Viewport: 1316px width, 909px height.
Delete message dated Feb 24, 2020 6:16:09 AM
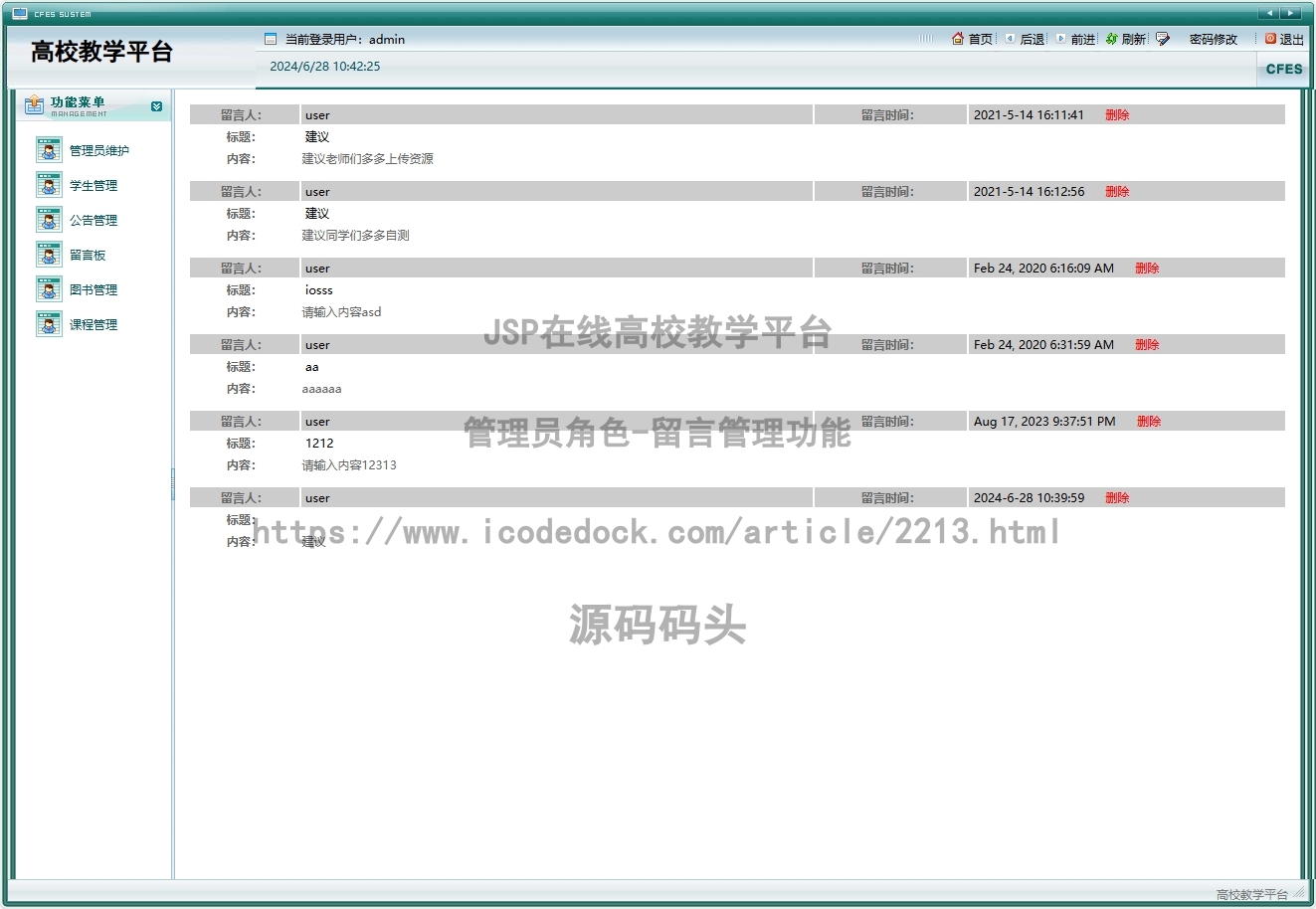(1147, 269)
